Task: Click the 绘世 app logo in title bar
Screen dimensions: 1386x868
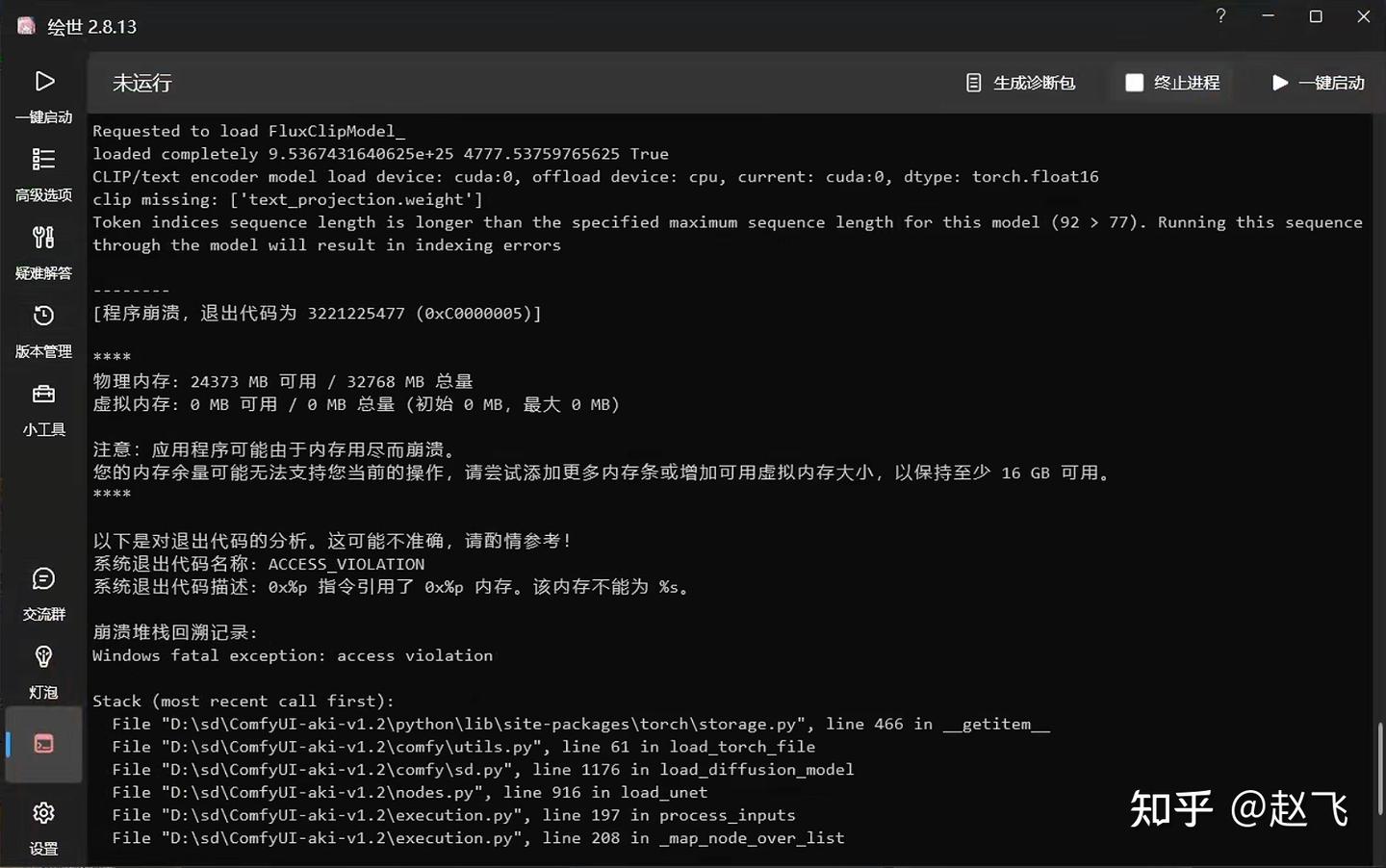Action: click(26, 26)
